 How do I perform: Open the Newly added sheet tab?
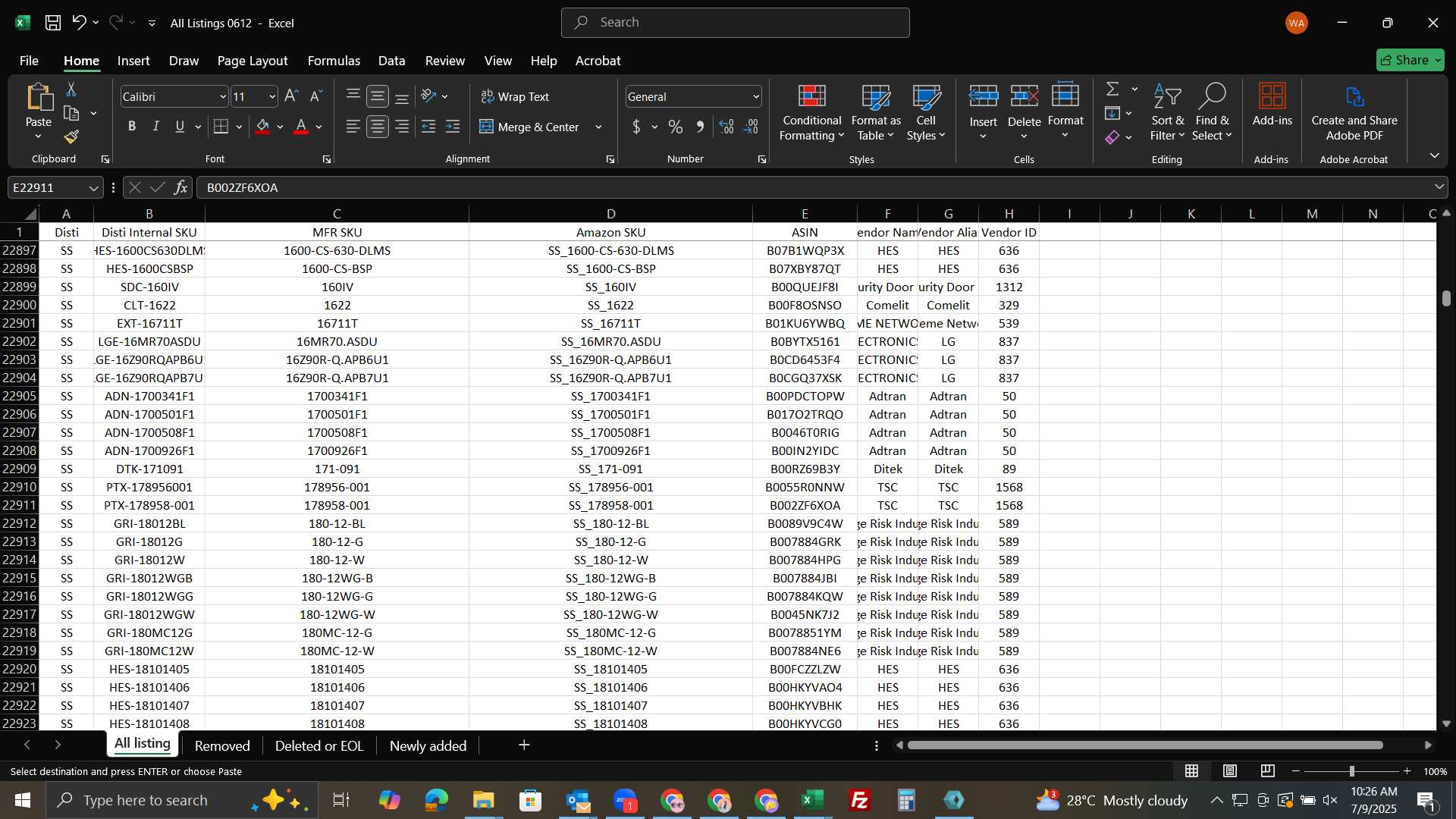(428, 746)
